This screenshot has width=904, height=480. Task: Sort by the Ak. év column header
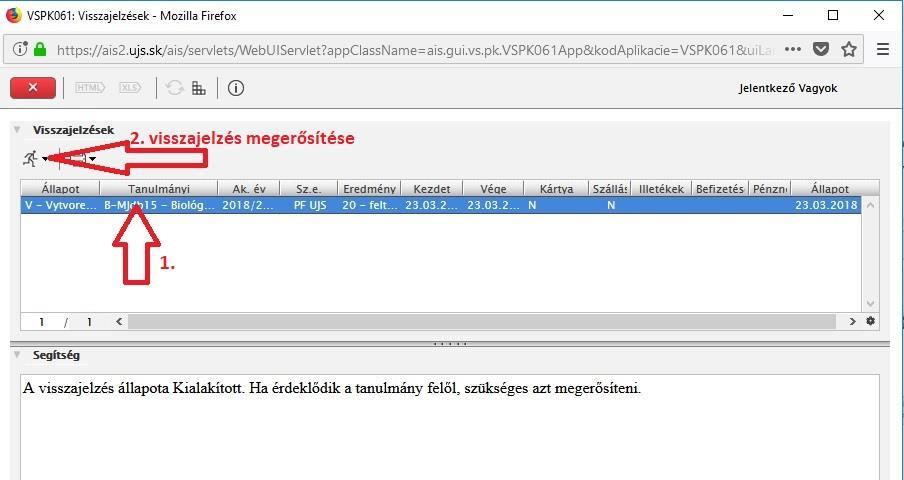pos(248,188)
